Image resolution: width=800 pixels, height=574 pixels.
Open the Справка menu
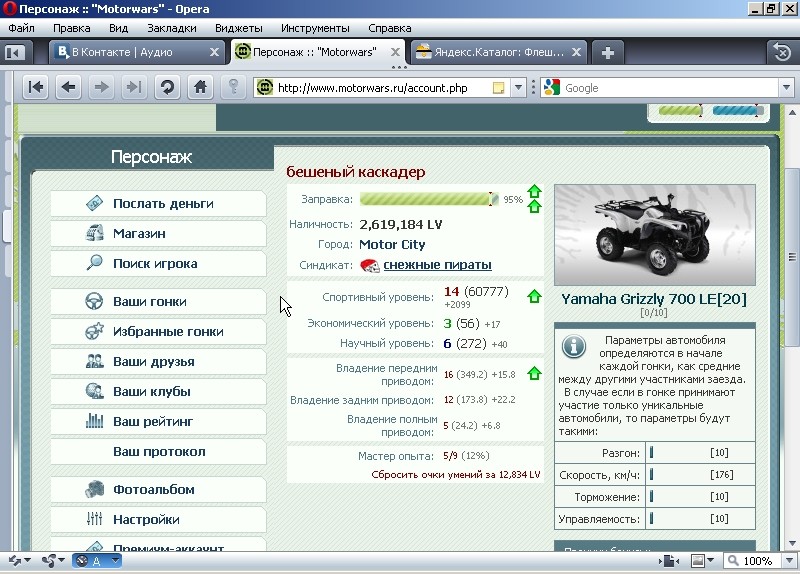390,28
